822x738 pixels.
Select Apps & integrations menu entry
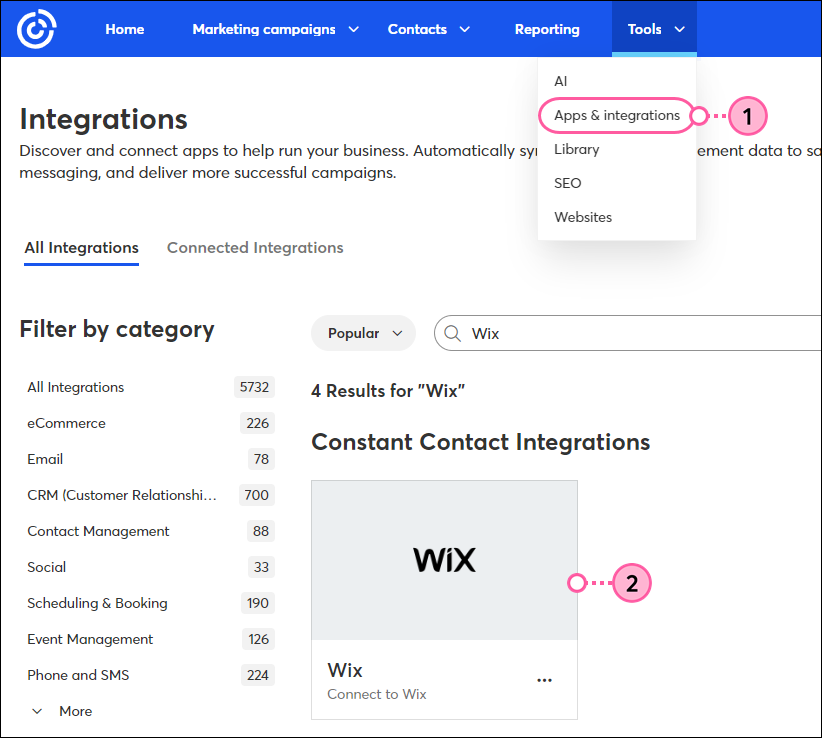tap(616, 115)
